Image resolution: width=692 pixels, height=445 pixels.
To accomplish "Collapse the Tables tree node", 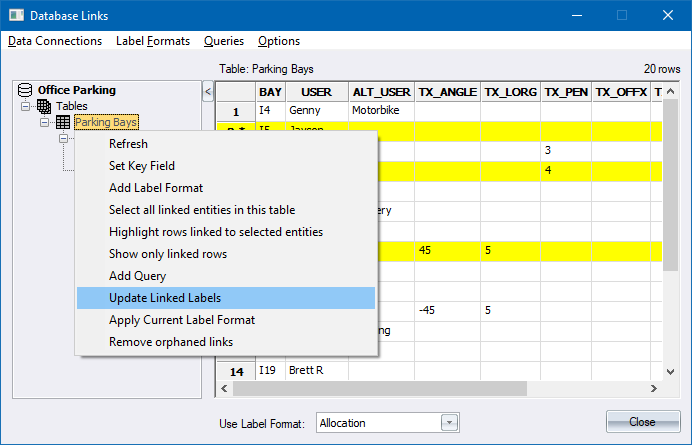I will click(x=26, y=106).
